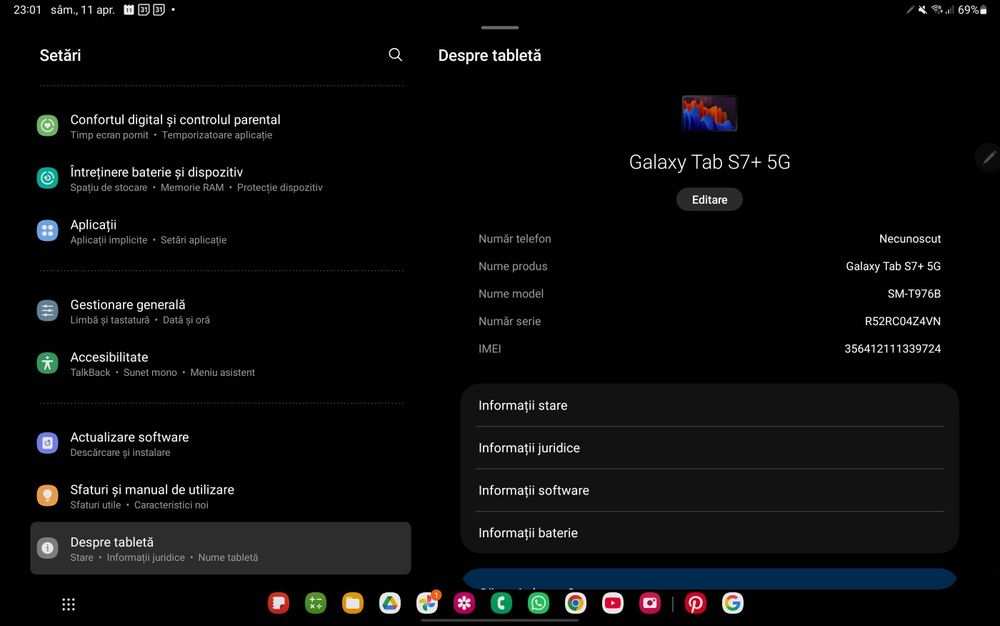Open Confortul digital și controlul parental
The width and height of the screenshot is (1000, 626).
(221, 126)
